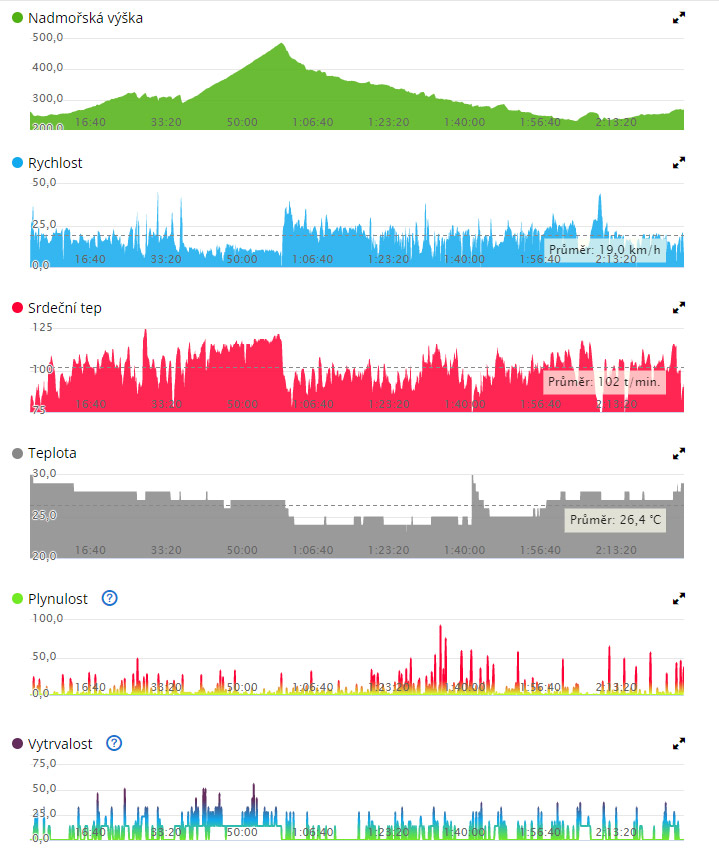Screen dimensions: 719x863
Task: Select the purple Vytrvalost color dot
Action: pyautogui.click(x=17, y=743)
